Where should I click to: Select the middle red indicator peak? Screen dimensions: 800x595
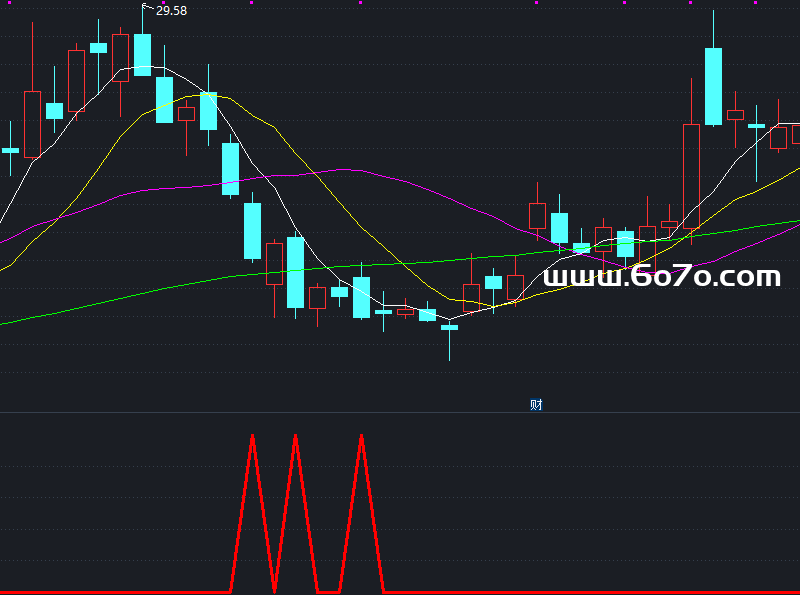pos(295,438)
